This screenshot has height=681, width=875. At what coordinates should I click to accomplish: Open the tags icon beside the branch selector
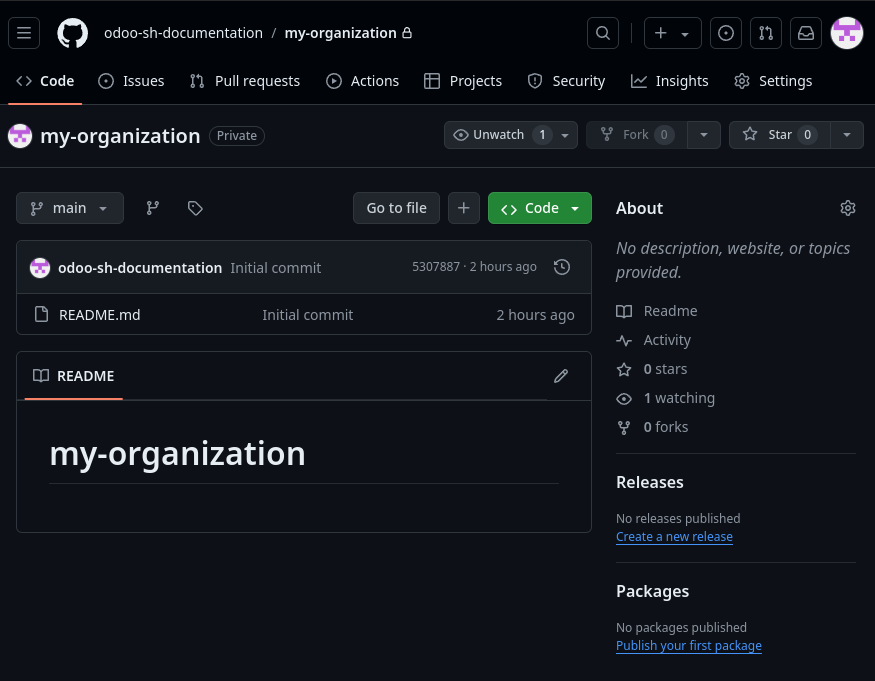click(x=195, y=208)
